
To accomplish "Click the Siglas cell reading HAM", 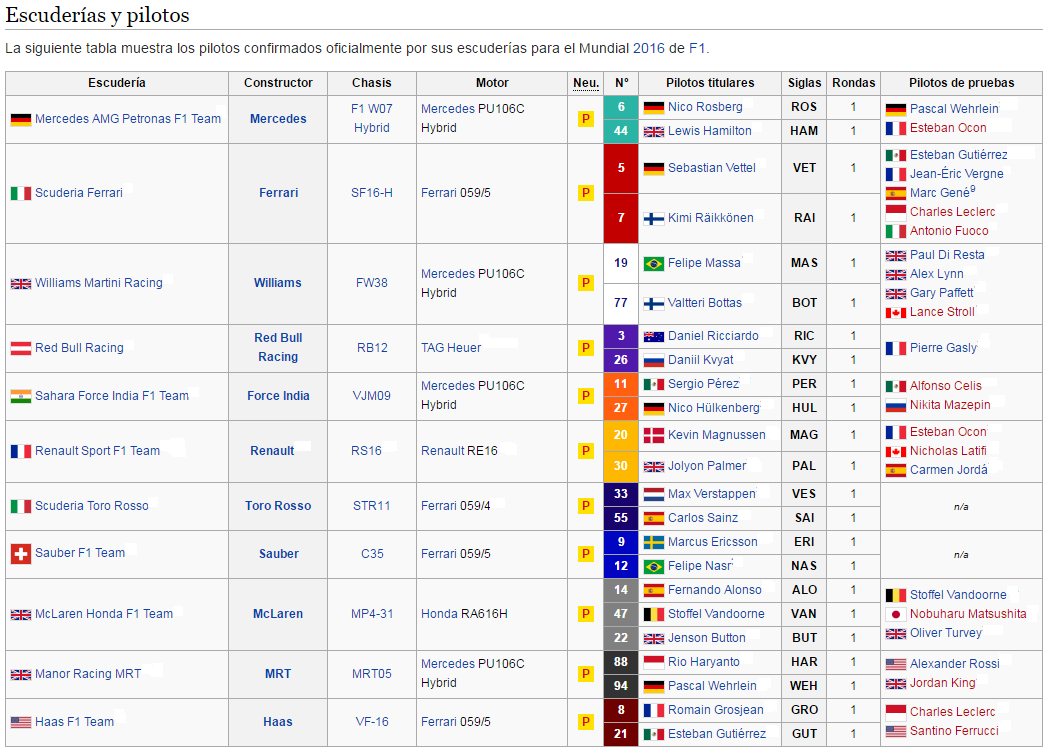I will pos(803,131).
